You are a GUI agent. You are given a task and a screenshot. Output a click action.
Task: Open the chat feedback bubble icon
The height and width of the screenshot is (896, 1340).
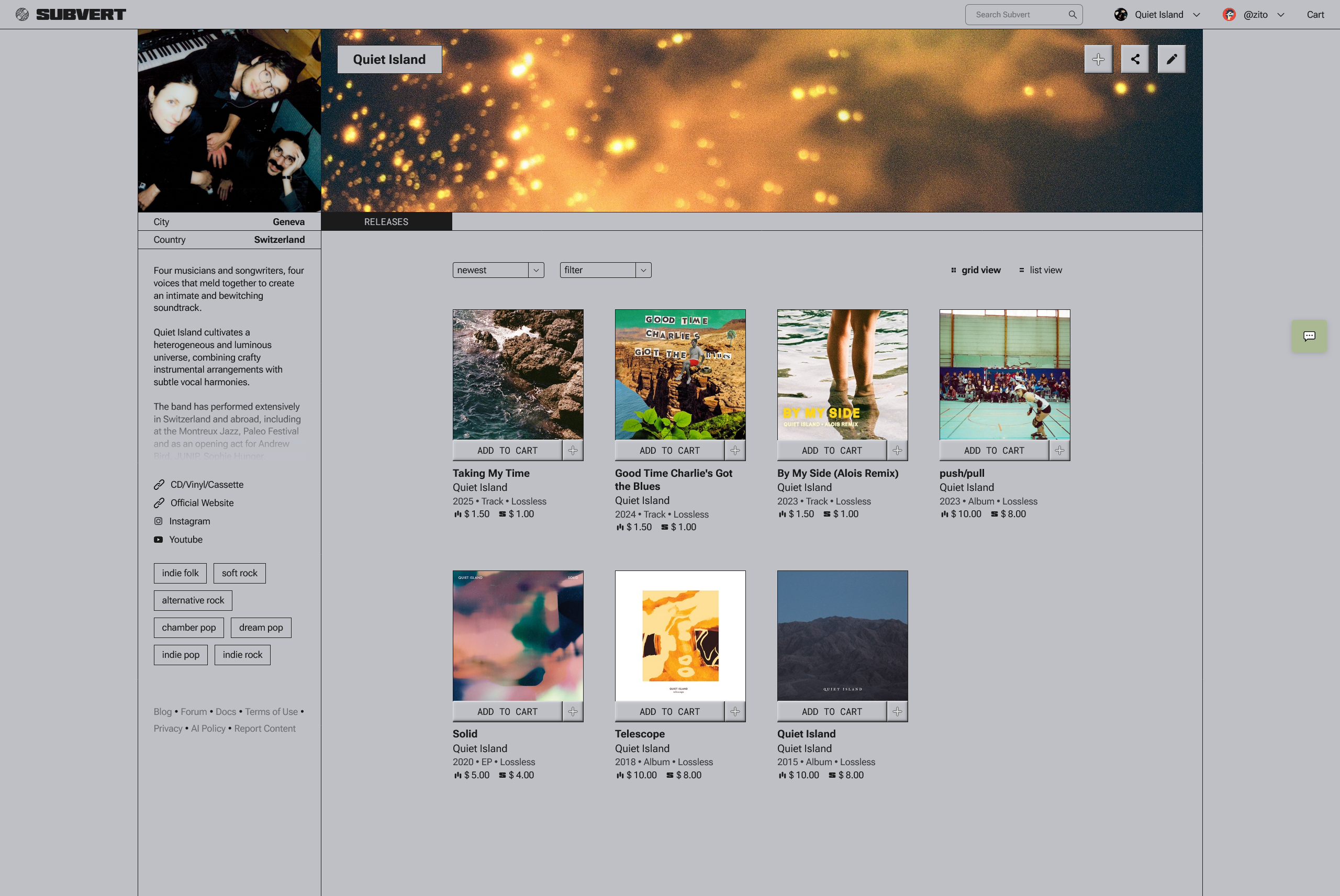[1309, 336]
